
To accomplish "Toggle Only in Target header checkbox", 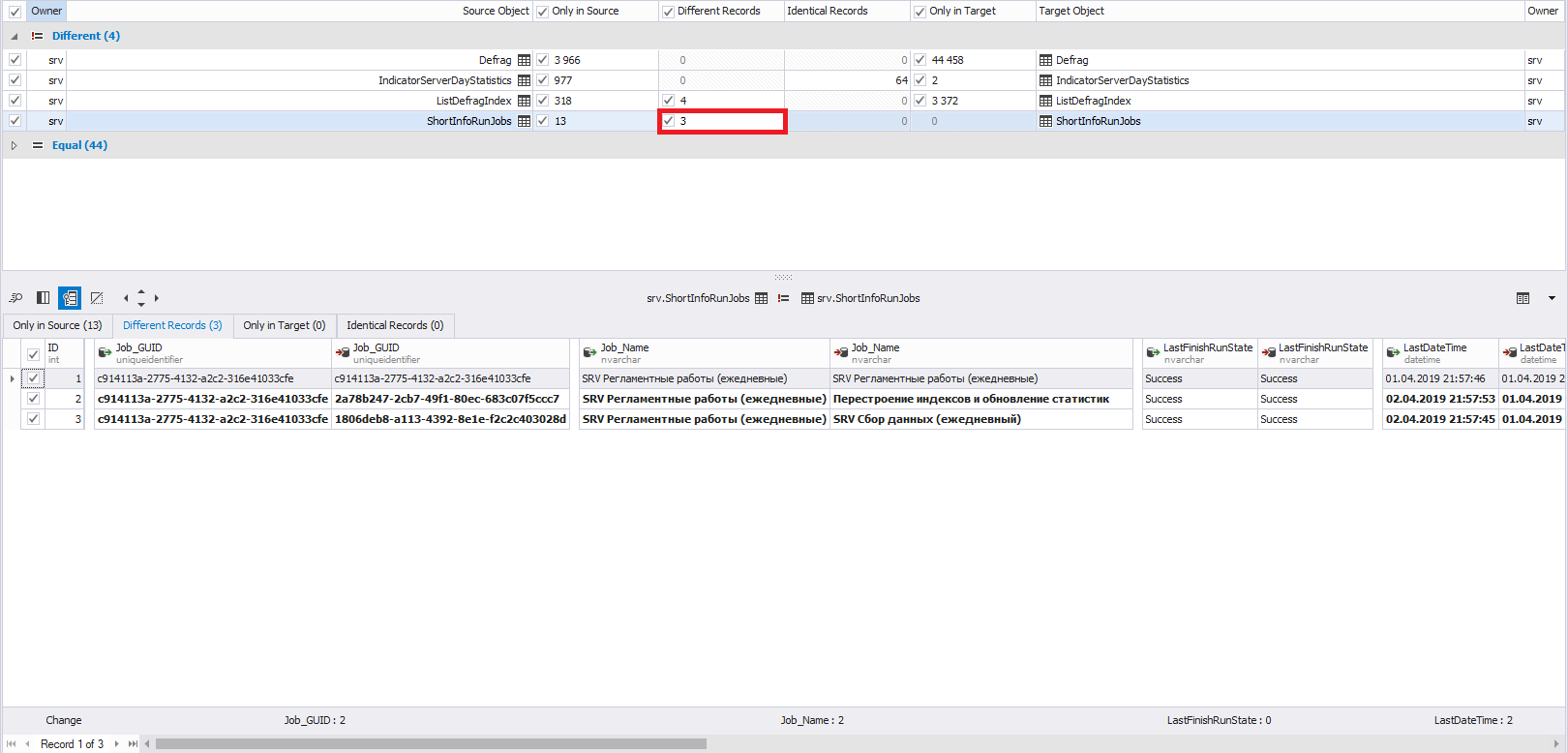I will (x=920, y=12).
